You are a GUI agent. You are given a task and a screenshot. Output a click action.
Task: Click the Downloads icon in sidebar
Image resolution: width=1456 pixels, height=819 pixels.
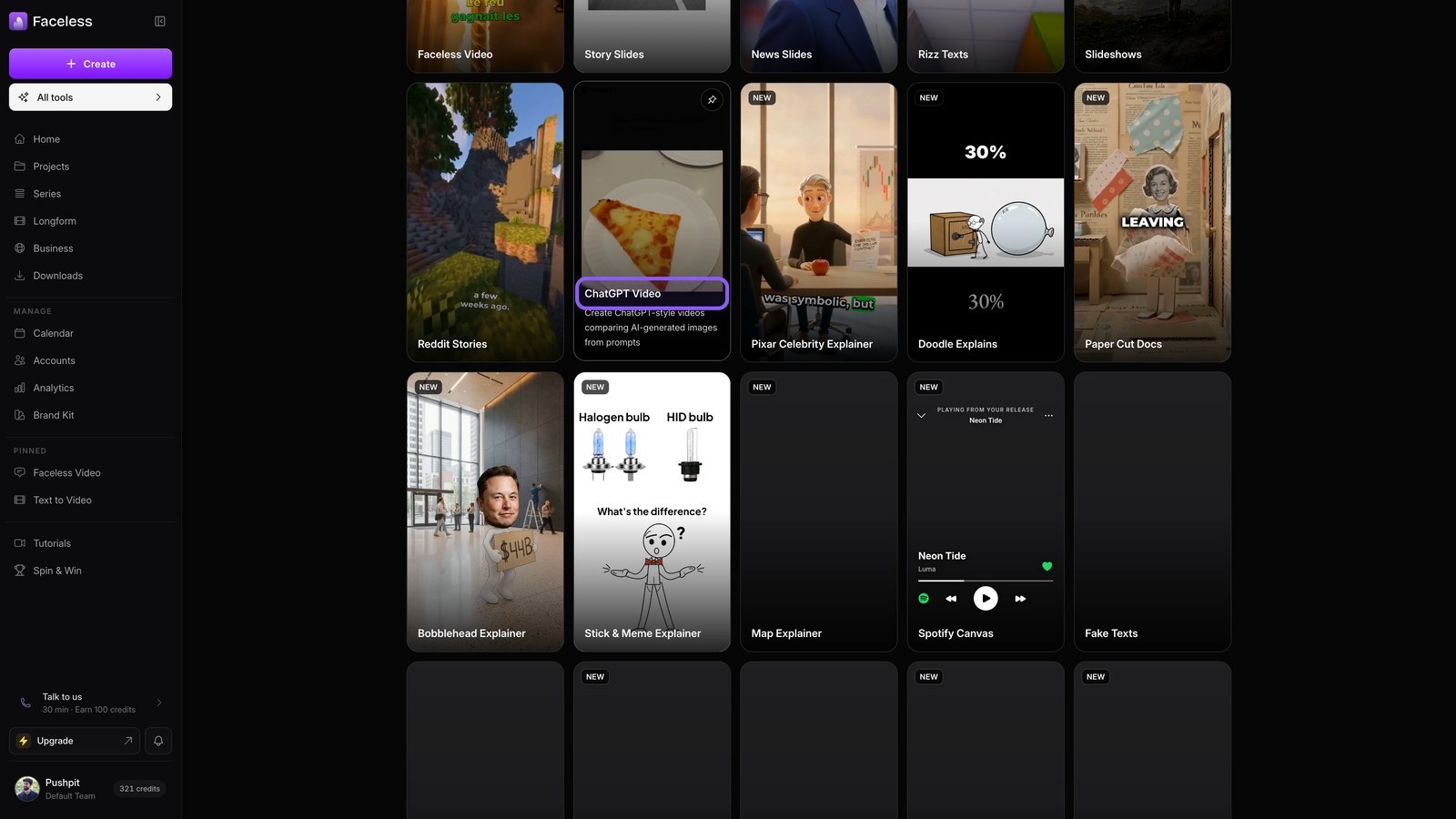20,276
